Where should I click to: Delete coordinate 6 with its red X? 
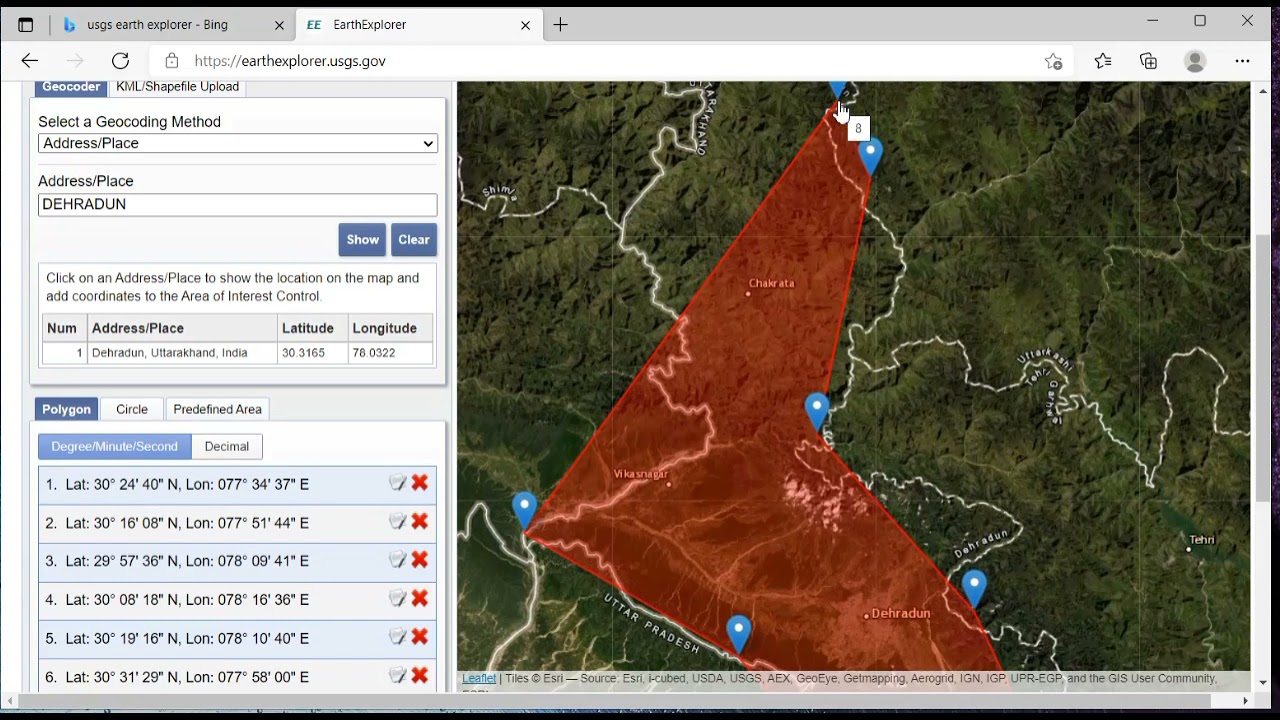(420, 676)
